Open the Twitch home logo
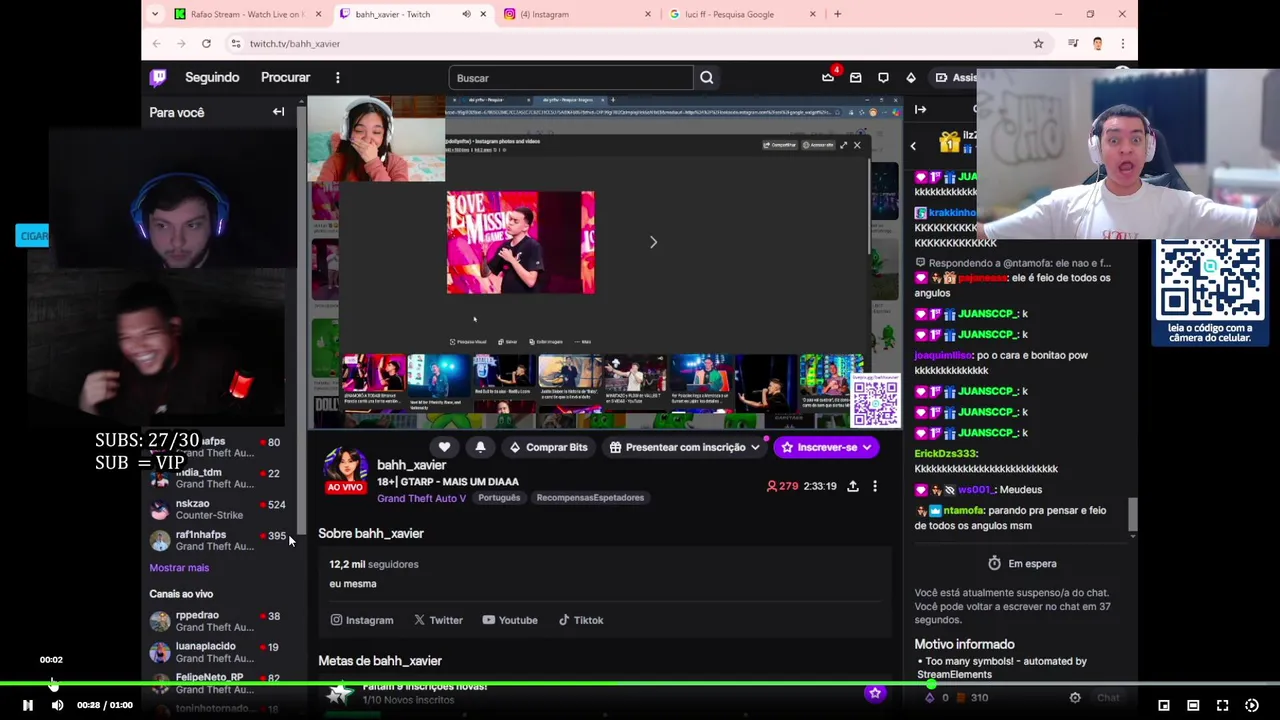Screen dimensions: 1280x720 (158, 77)
